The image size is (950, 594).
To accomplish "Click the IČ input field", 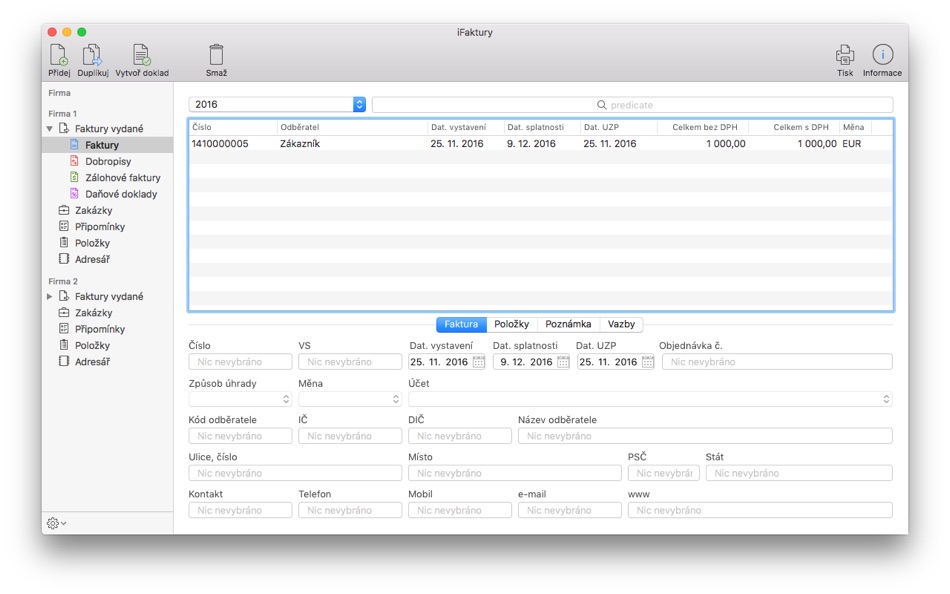I will 350,436.
